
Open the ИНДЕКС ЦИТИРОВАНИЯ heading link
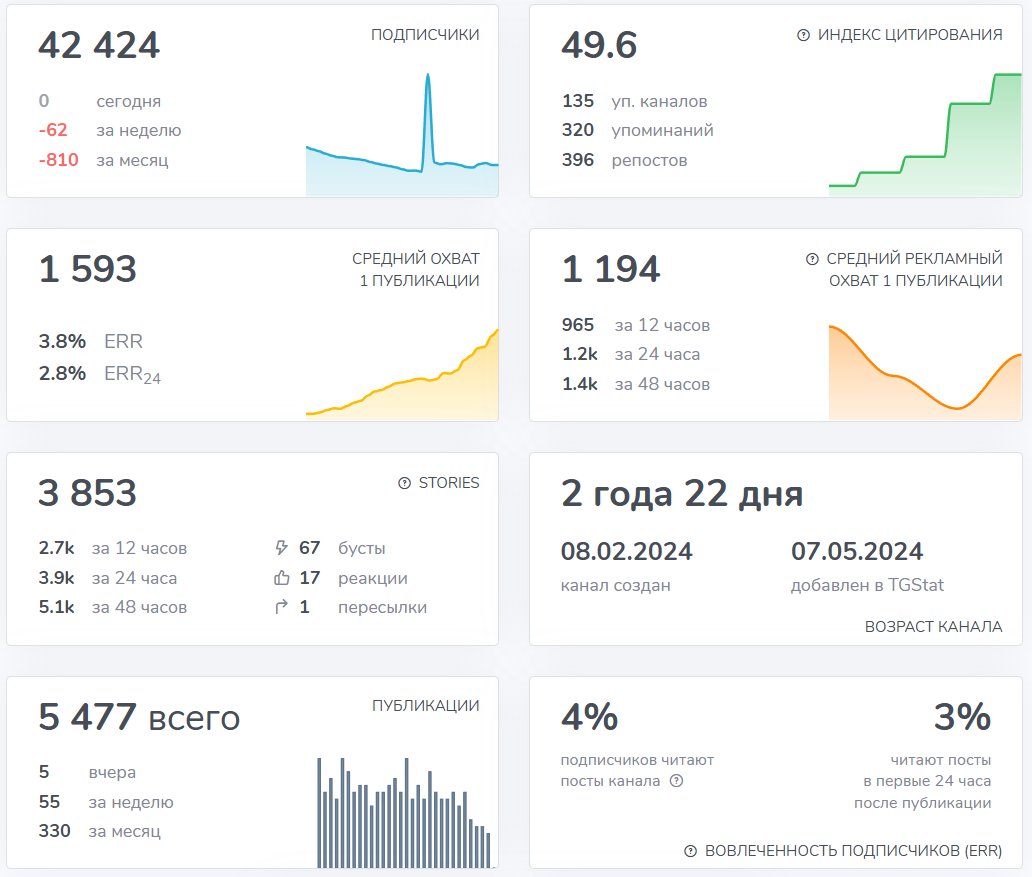click(x=909, y=35)
